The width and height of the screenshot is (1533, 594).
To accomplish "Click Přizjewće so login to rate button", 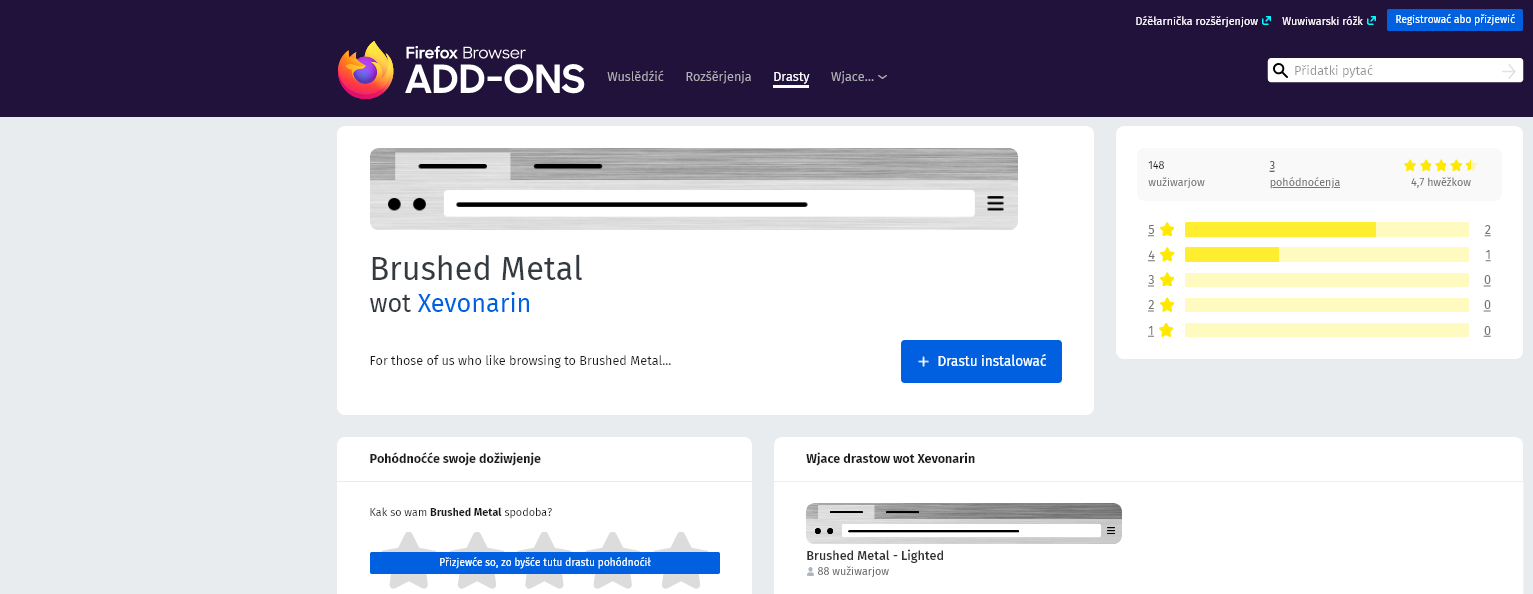I will 545,563.
